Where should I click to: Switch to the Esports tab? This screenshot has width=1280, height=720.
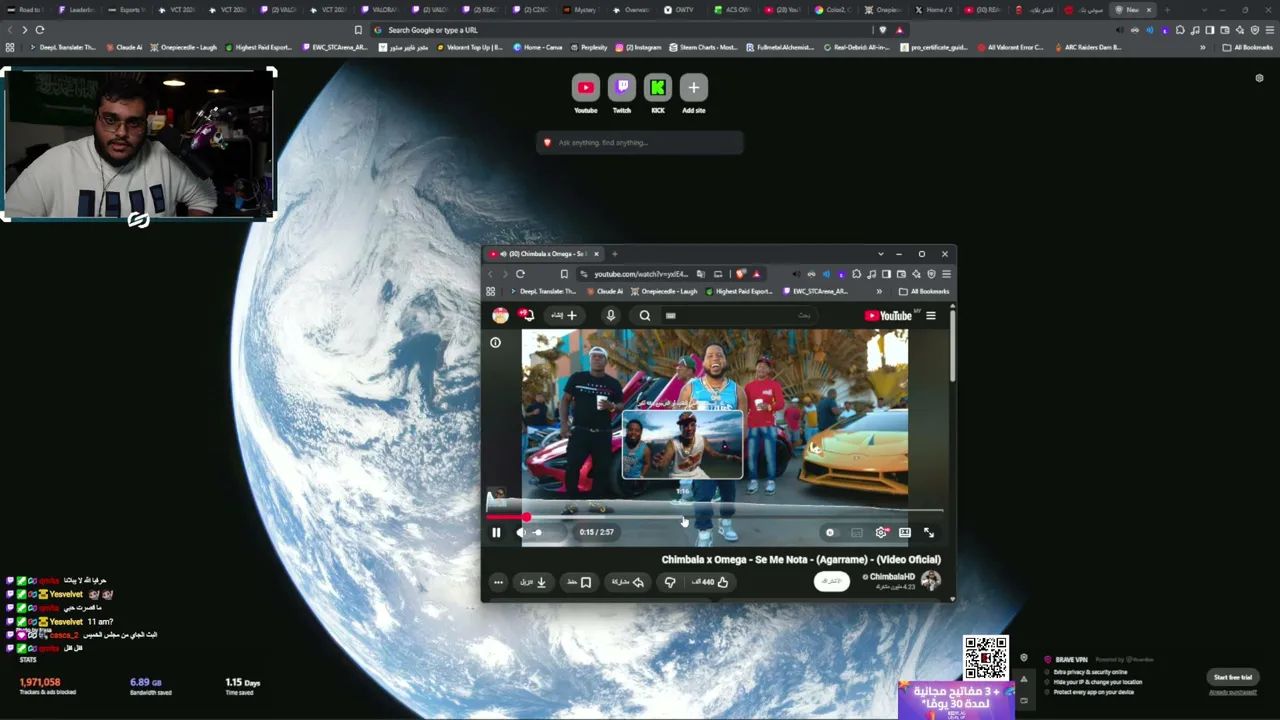point(128,10)
